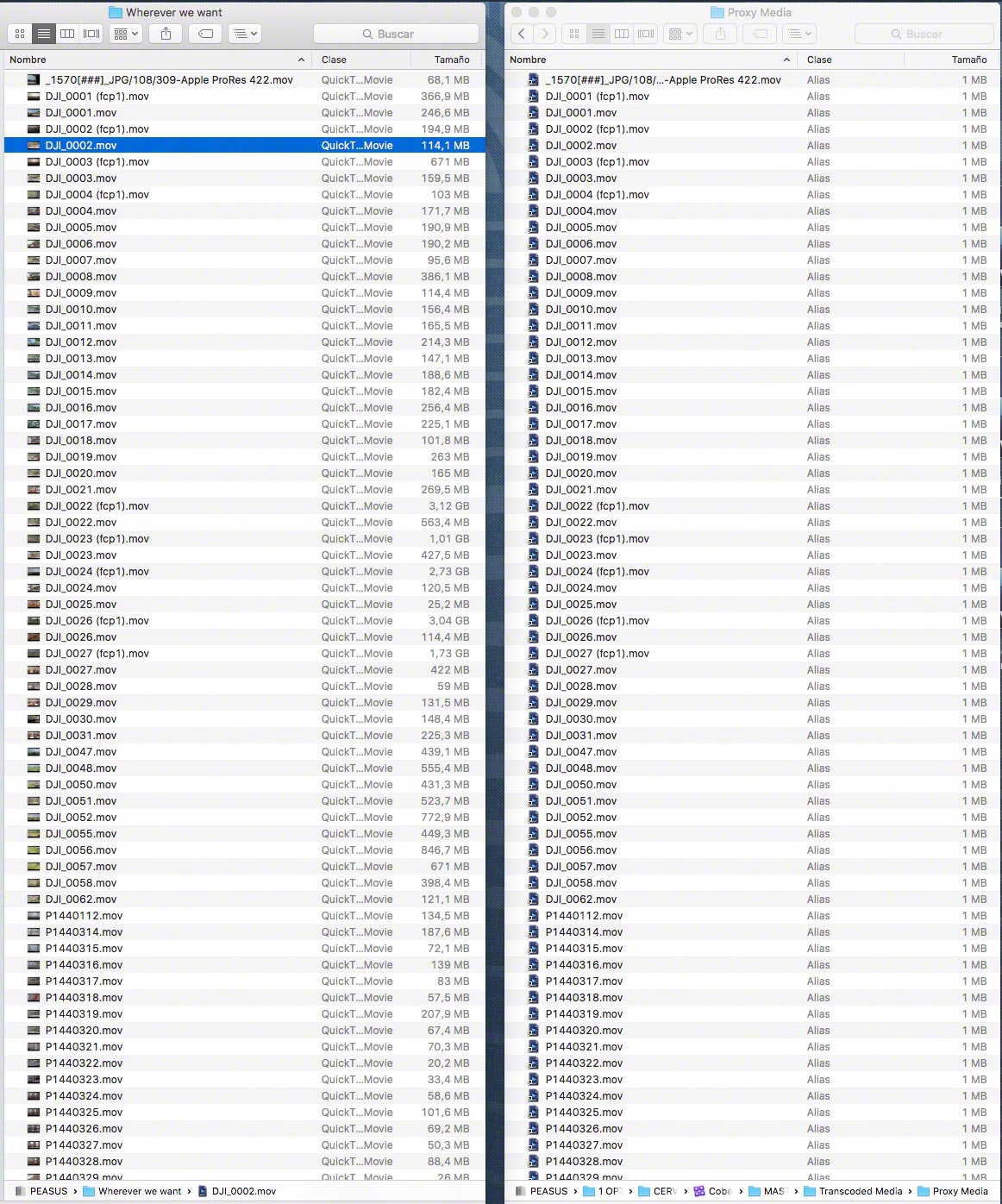Select DJI_0062.mov in left window

point(245,900)
